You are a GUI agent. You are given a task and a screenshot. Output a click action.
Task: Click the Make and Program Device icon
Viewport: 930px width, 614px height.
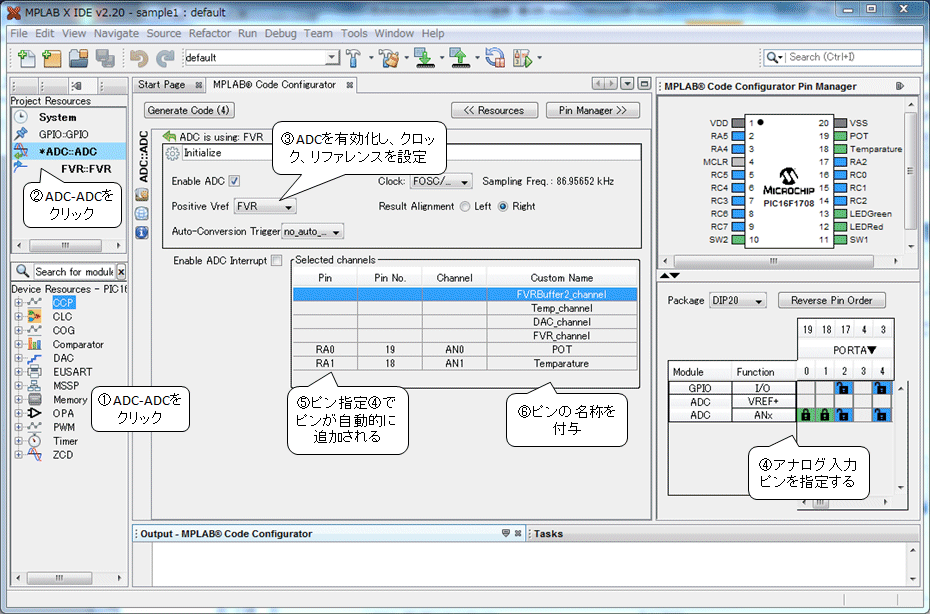pos(425,58)
